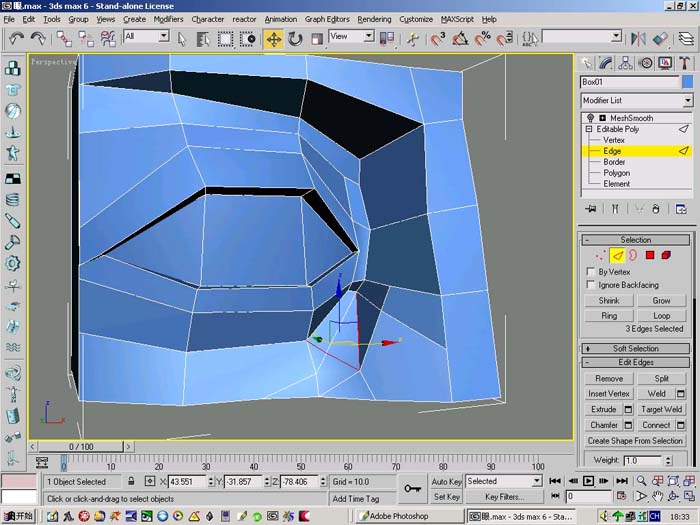Switch to the Hierarchy panel icon
700x525 pixels.
tap(625, 63)
